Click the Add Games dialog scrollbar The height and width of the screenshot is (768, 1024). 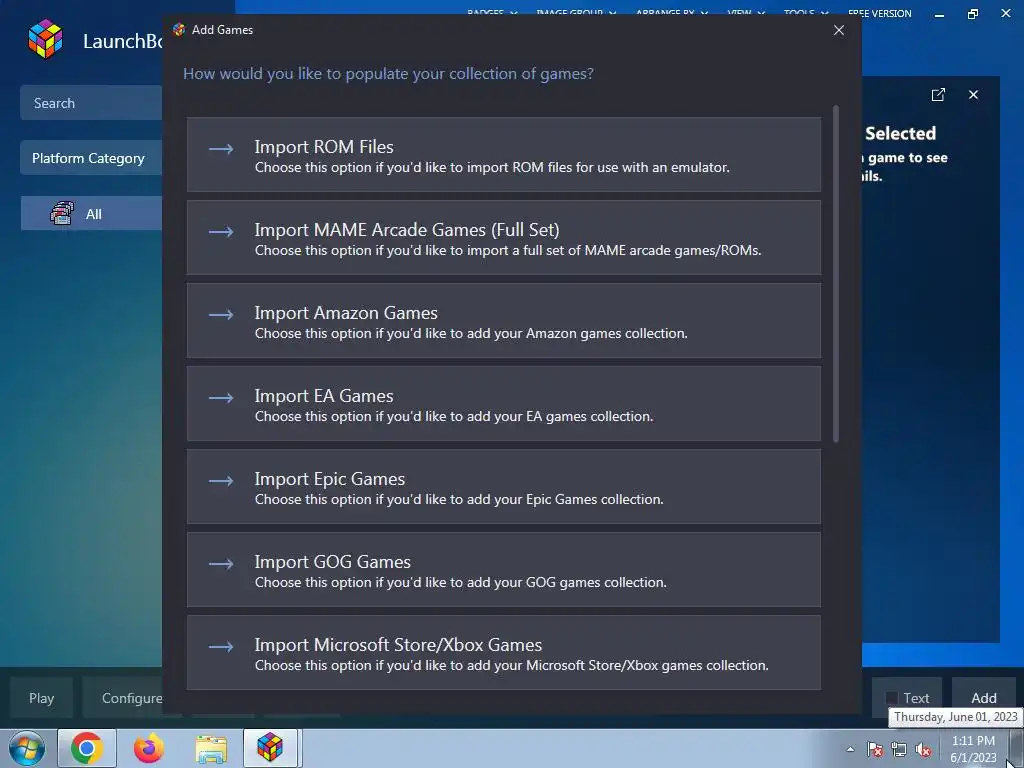point(836,274)
